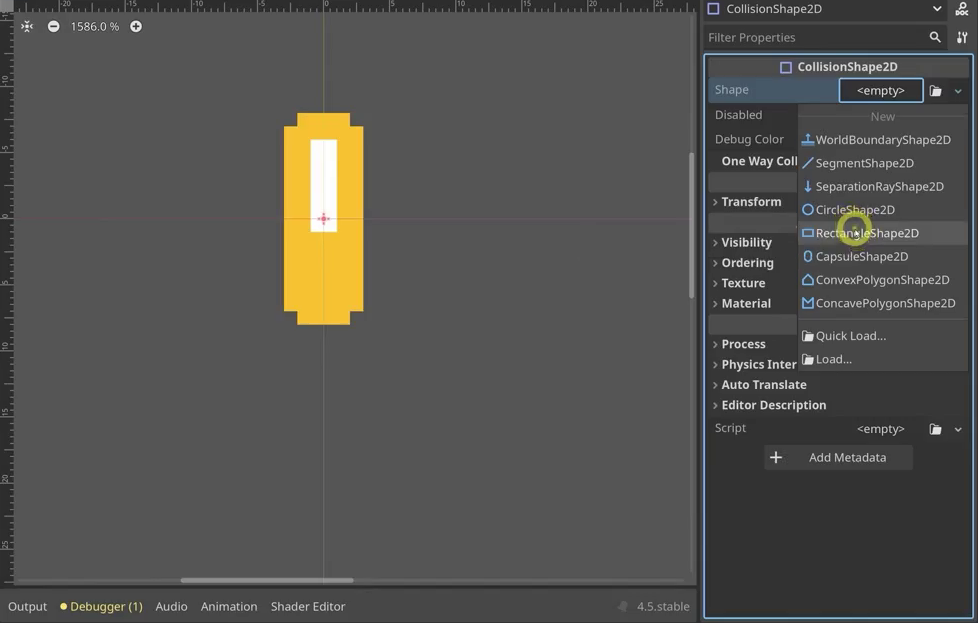Open the object documentation icon in the inspector
The image size is (978, 623).
tap(962, 9)
